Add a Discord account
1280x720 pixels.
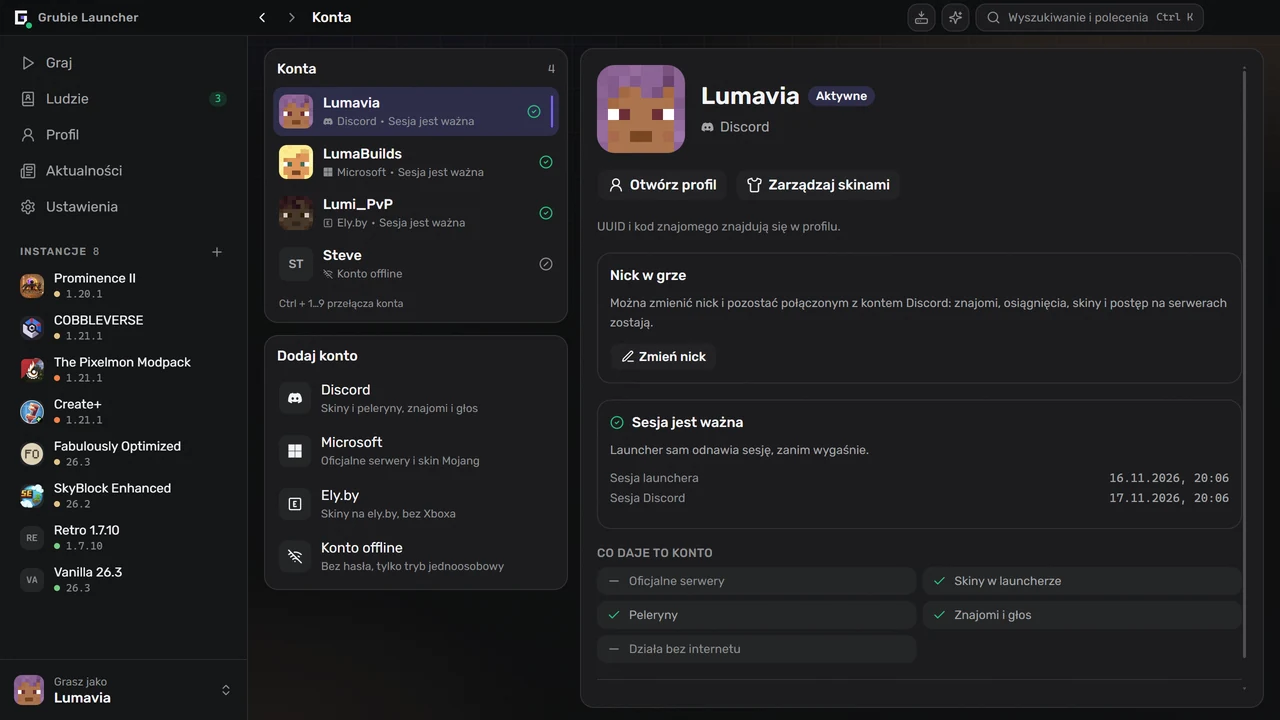click(416, 398)
